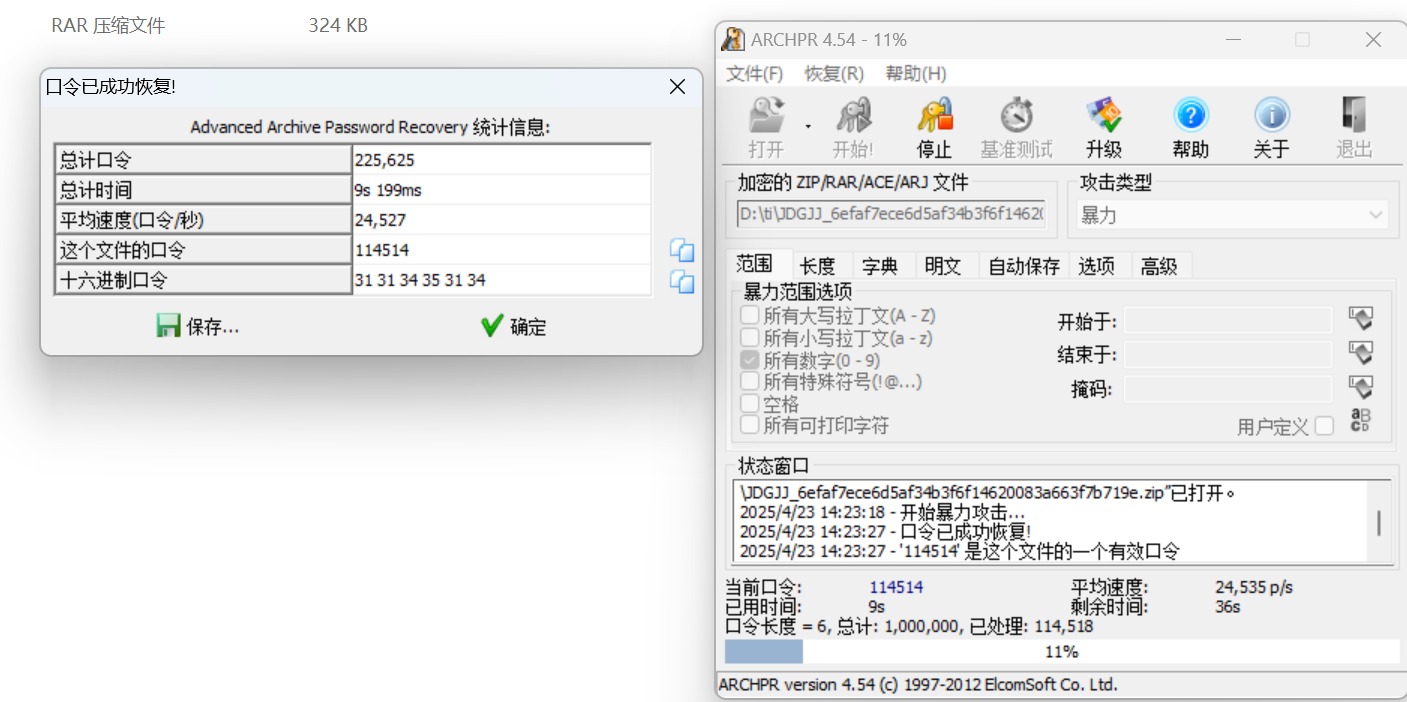Click log line '114514' 是这个文件的一个有效口令

[x=959, y=551]
